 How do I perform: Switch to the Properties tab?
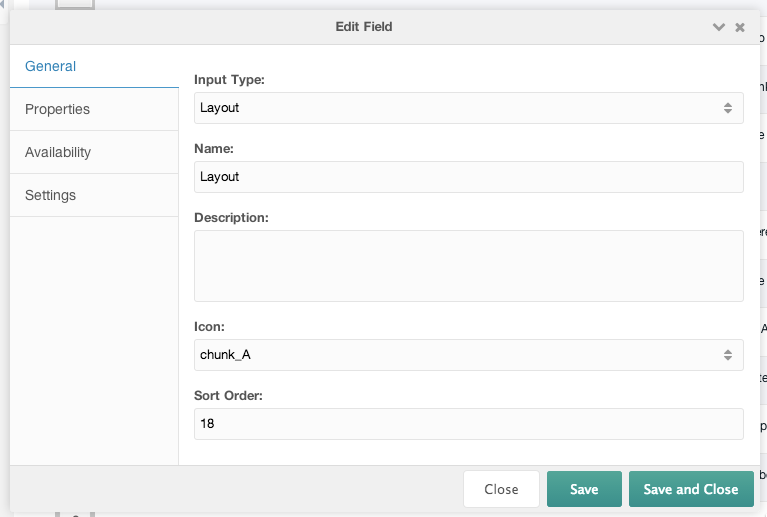coord(94,109)
